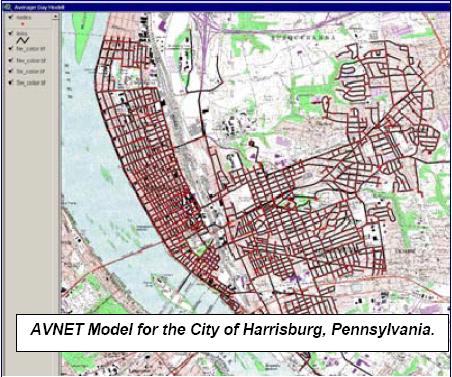452x377 pixels.
Task: Hide the first Sw_color.tif image layer
Action: coord(11,71)
